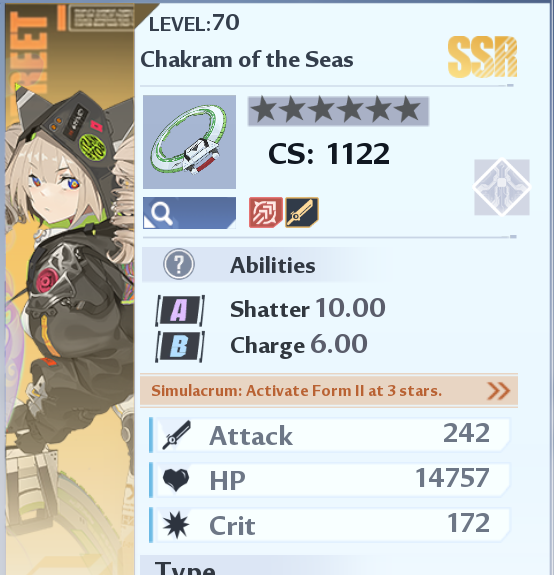The image size is (554, 575).
Task: Click the six-star advancement bar
Action: coord(338,111)
